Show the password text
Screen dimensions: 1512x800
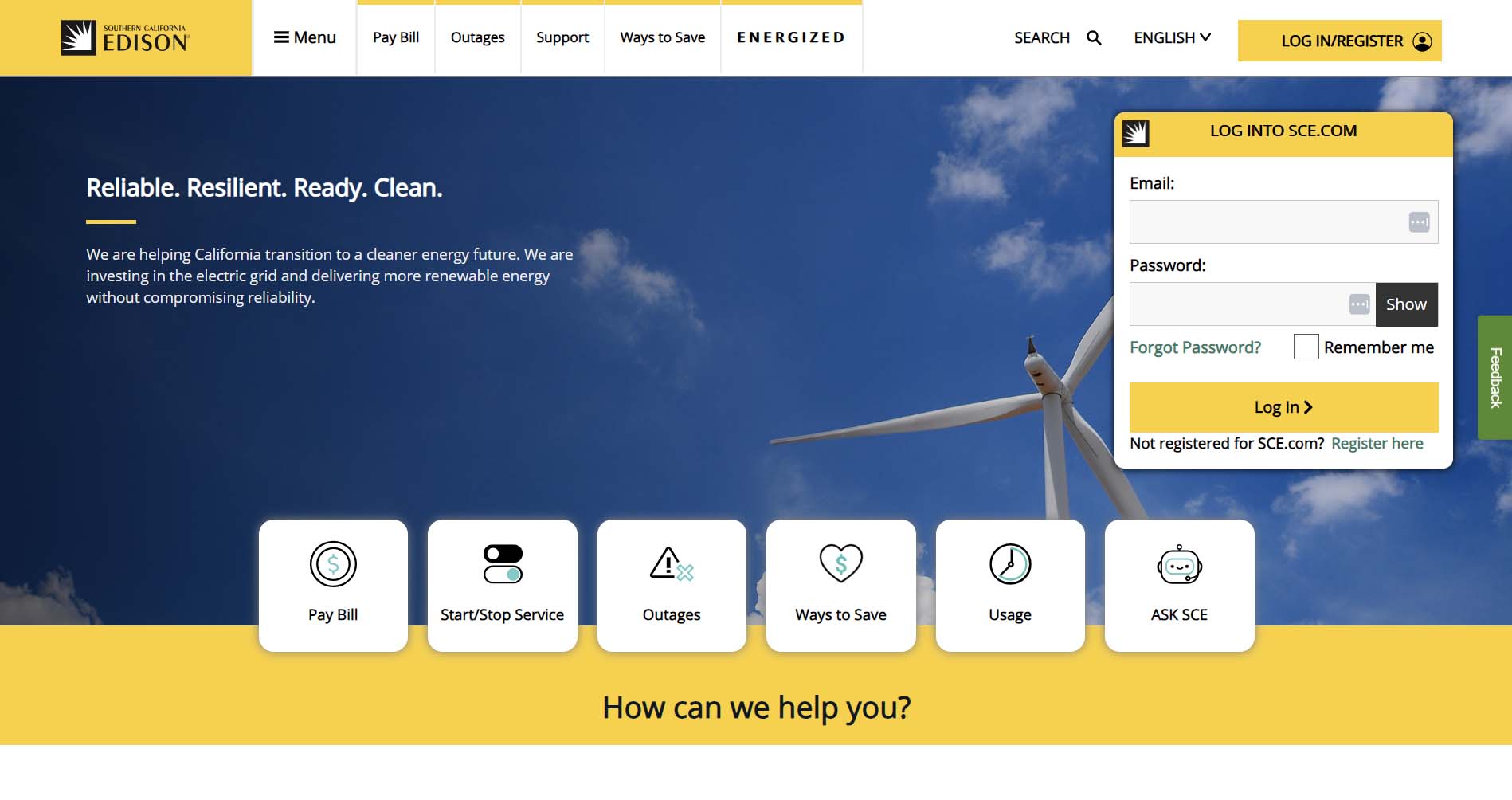tap(1407, 304)
